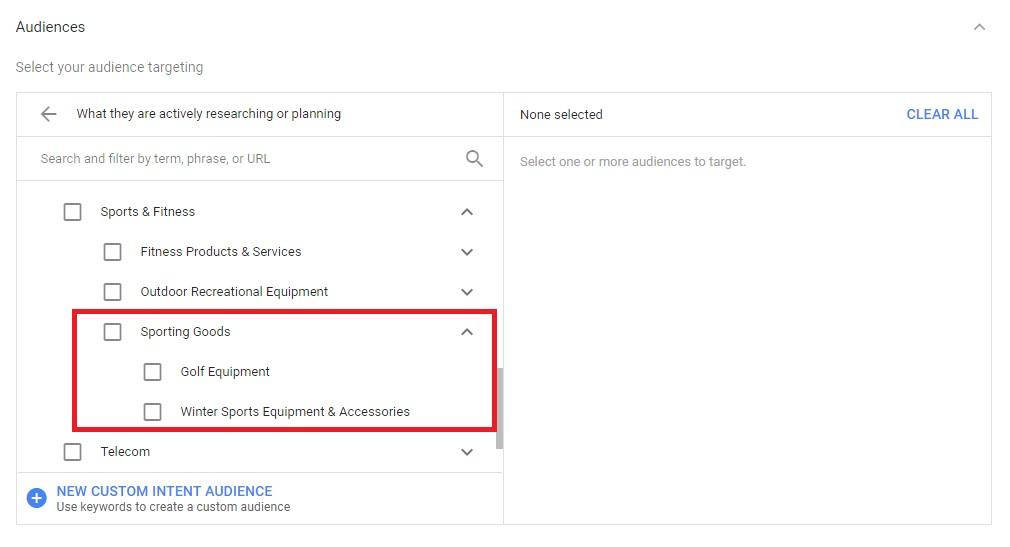
Task: Tick the Telecom checkbox
Action: point(73,452)
